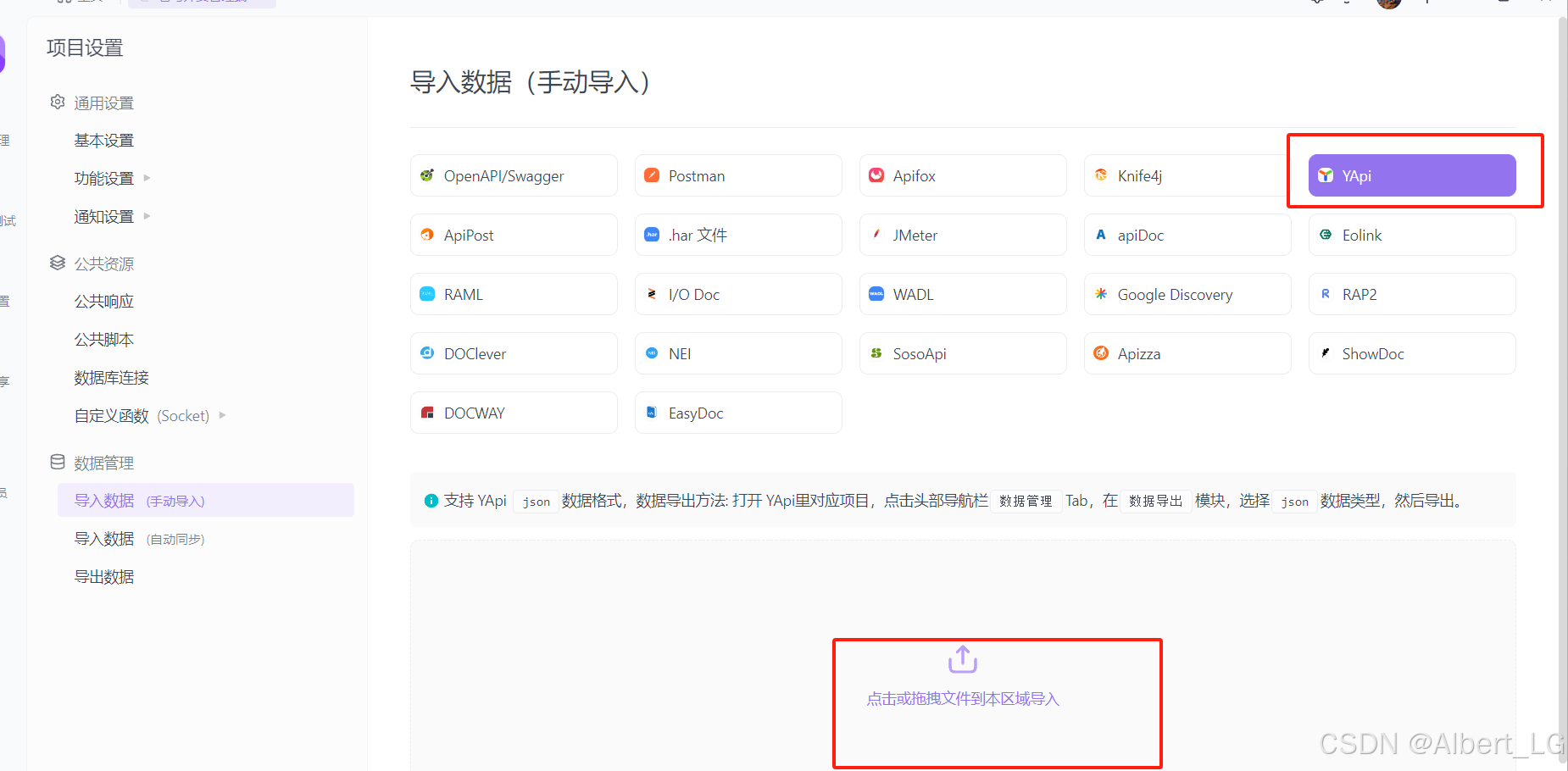This screenshot has width=1568, height=771.
Task: Click the OpenAPI/Swagger logo icon
Action: click(x=427, y=175)
